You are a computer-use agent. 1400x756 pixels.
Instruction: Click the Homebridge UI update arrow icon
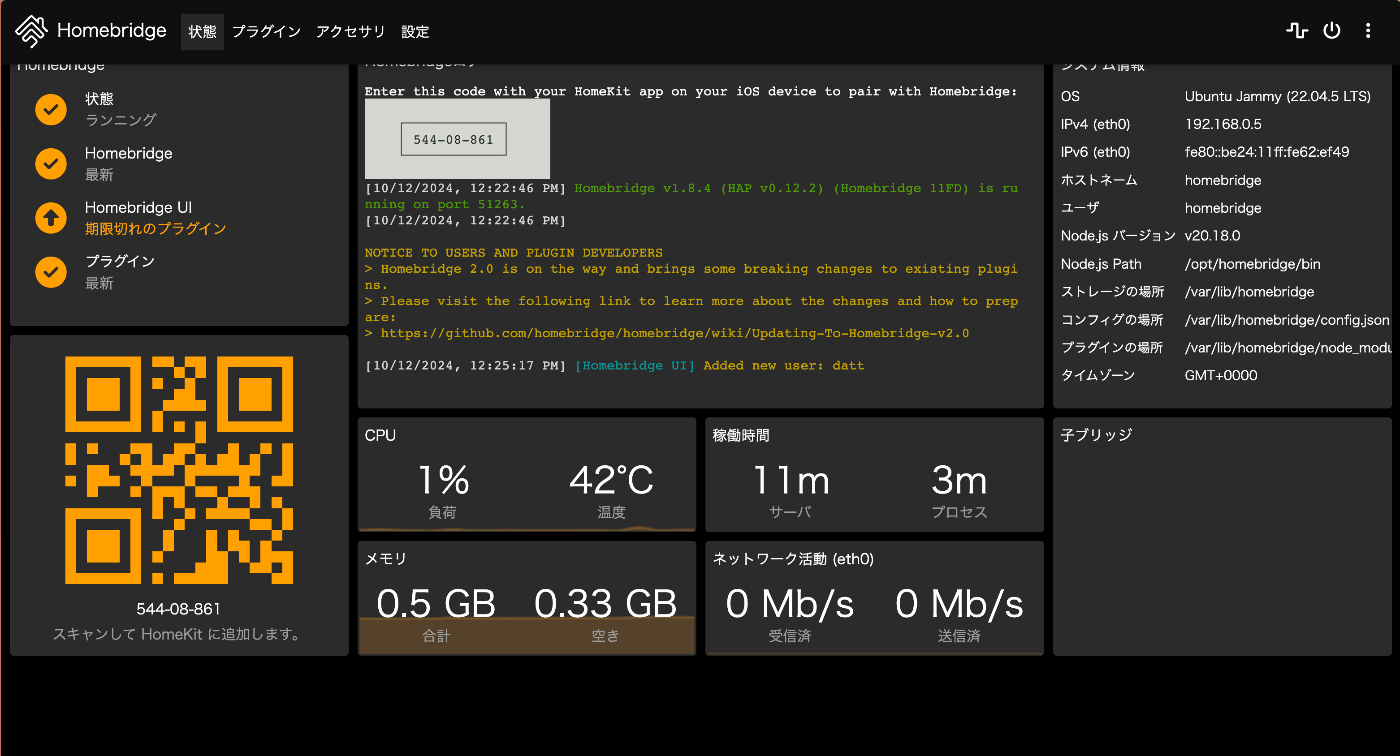pos(51,217)
